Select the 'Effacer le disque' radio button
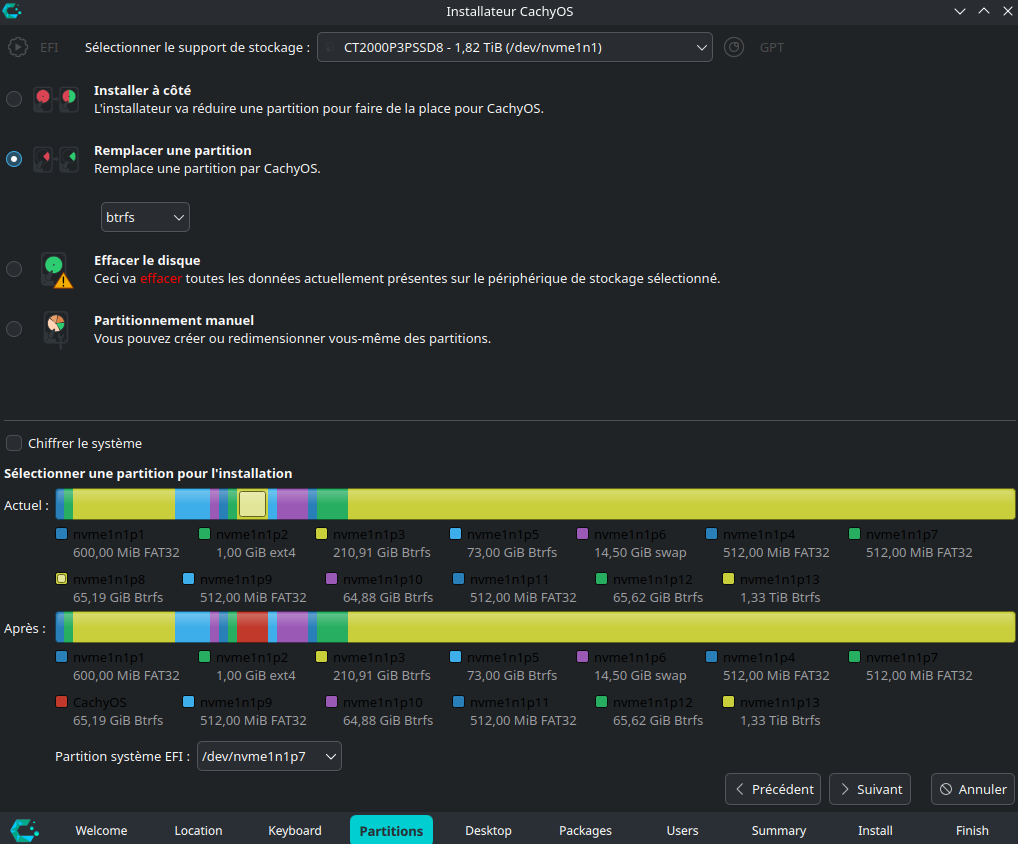 pos(14,269)
